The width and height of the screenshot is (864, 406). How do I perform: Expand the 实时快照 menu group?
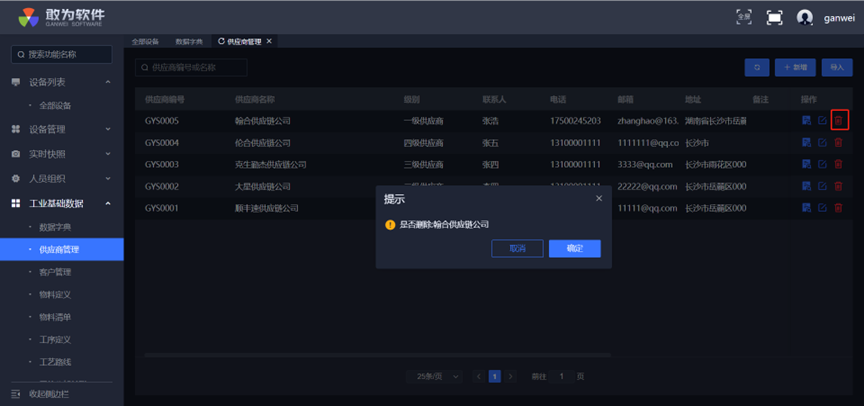(62, 154)
